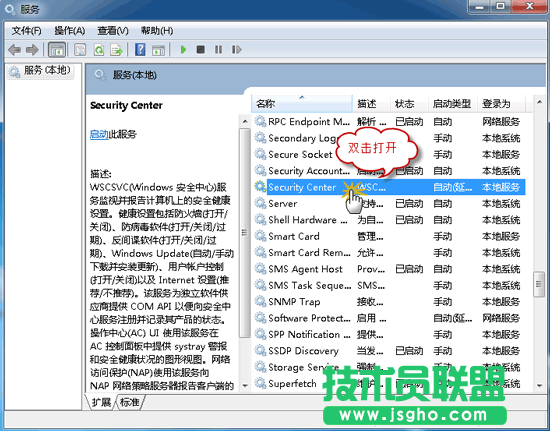Click the Back arrow toolbar icon
Viewport: 550px width, 431px height.
[14, 50]
